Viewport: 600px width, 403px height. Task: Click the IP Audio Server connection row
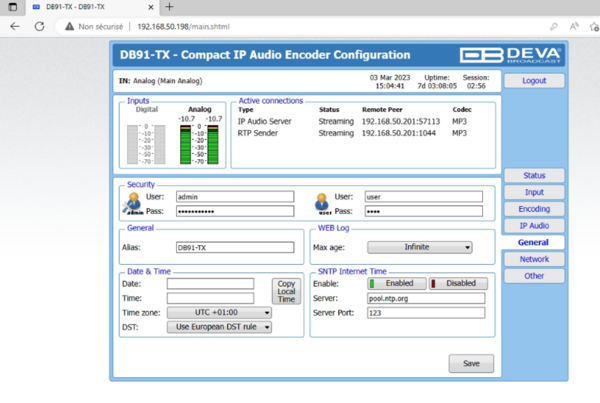pos(352,122)
